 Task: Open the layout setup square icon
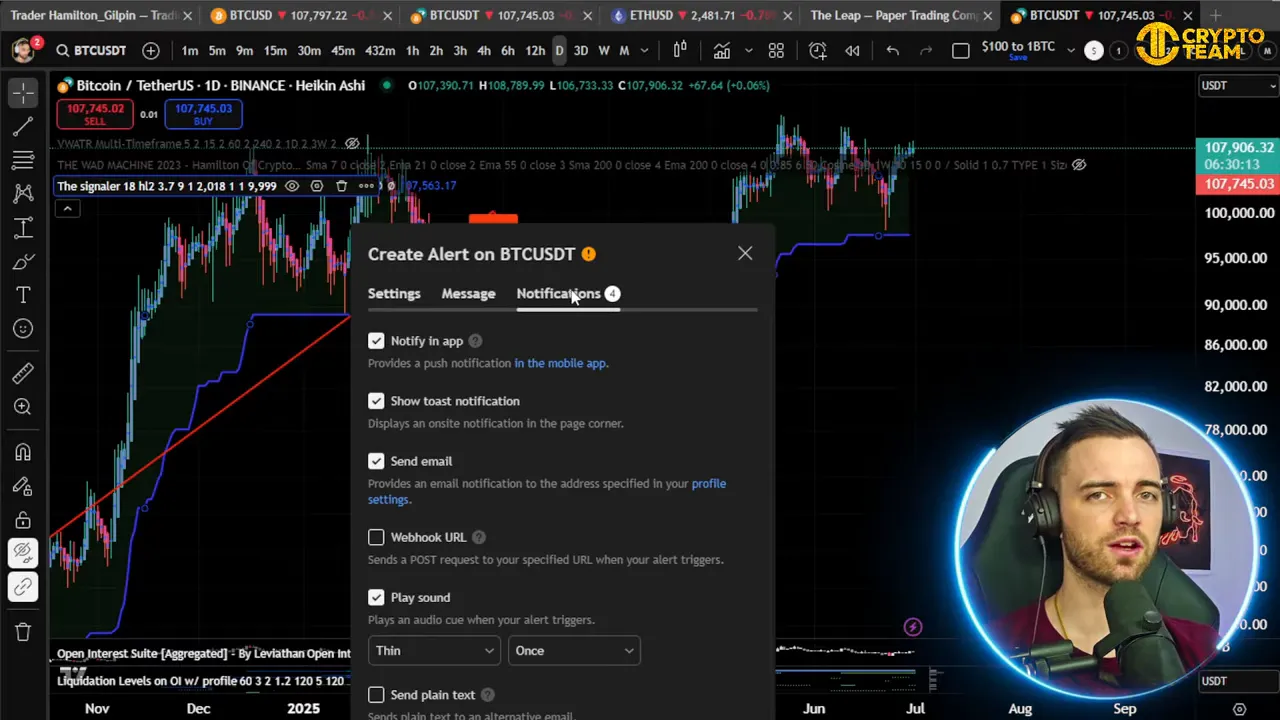pos(961,51)
